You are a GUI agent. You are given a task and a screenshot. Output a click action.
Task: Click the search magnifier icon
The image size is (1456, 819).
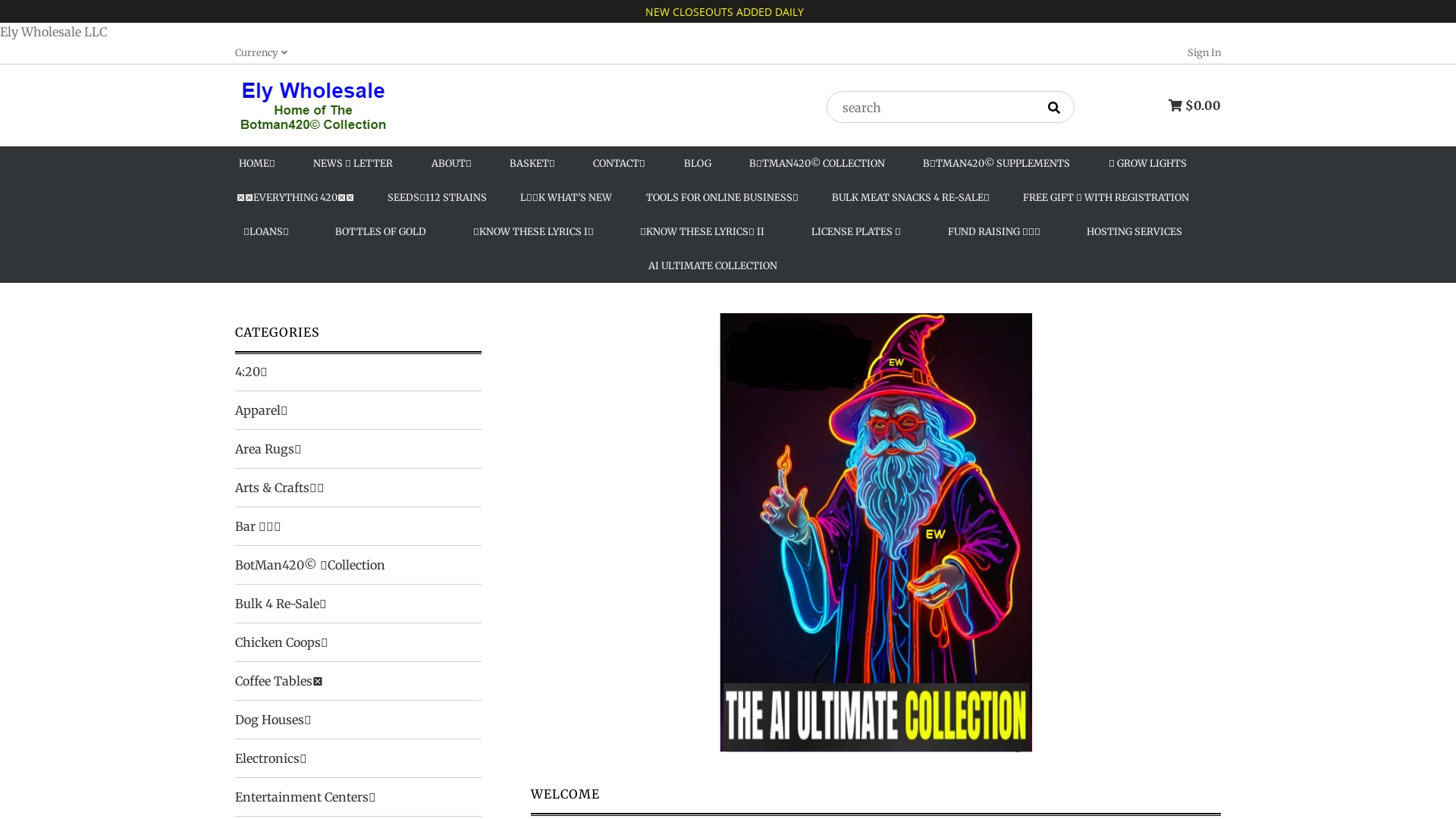[1054, 107]
